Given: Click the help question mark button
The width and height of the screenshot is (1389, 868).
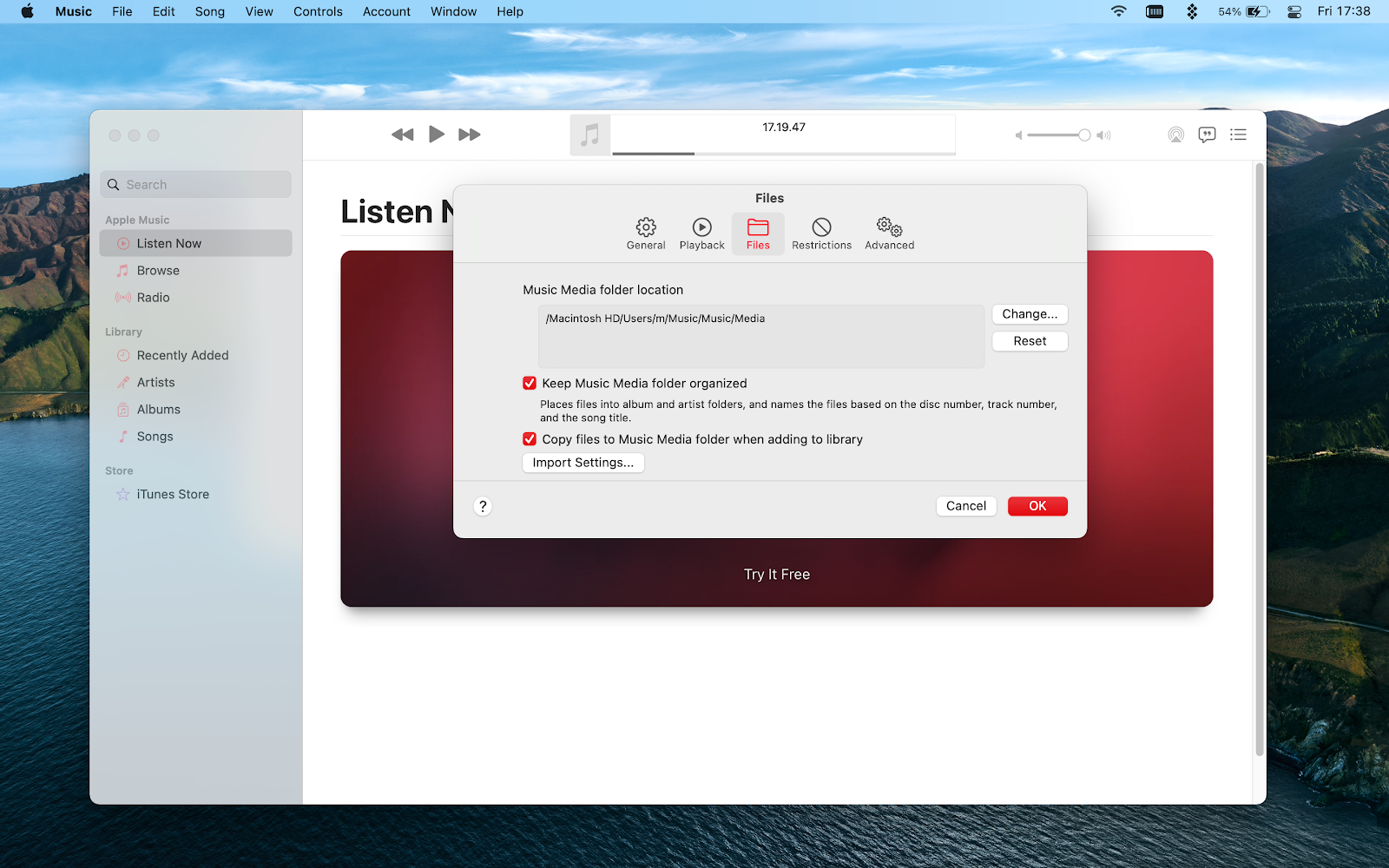Looking at the screenshot, I should pyautogui.click(x=484, y=506).
